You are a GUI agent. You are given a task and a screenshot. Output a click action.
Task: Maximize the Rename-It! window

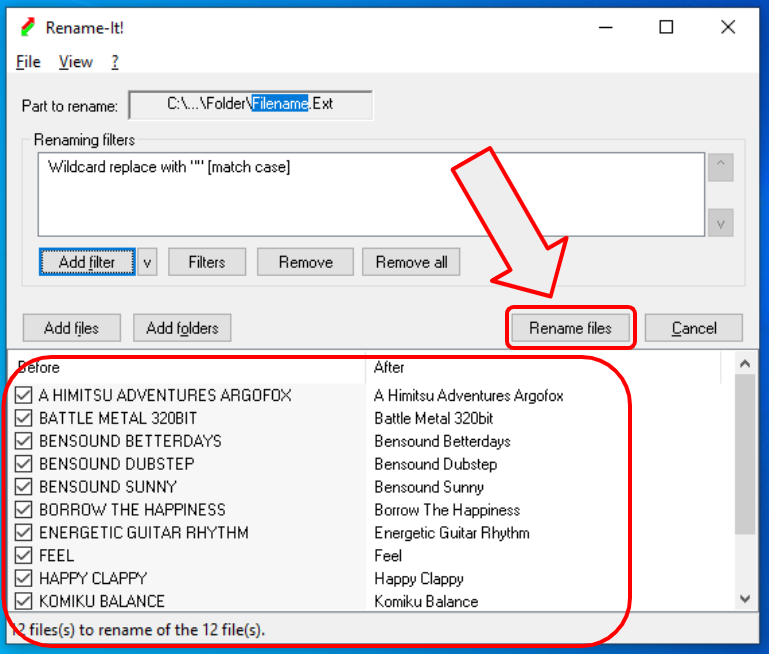pos(666,27)
